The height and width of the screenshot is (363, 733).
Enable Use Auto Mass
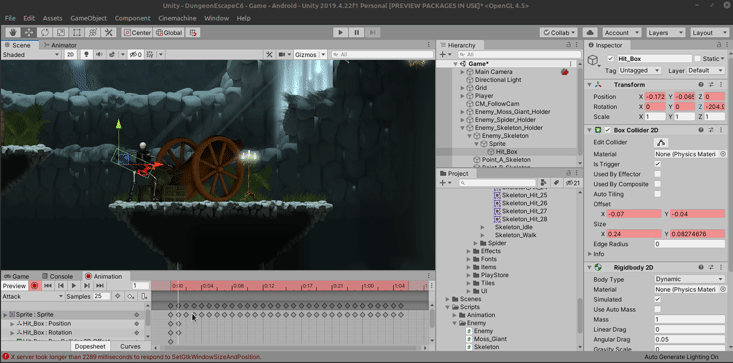coord(658,309)
